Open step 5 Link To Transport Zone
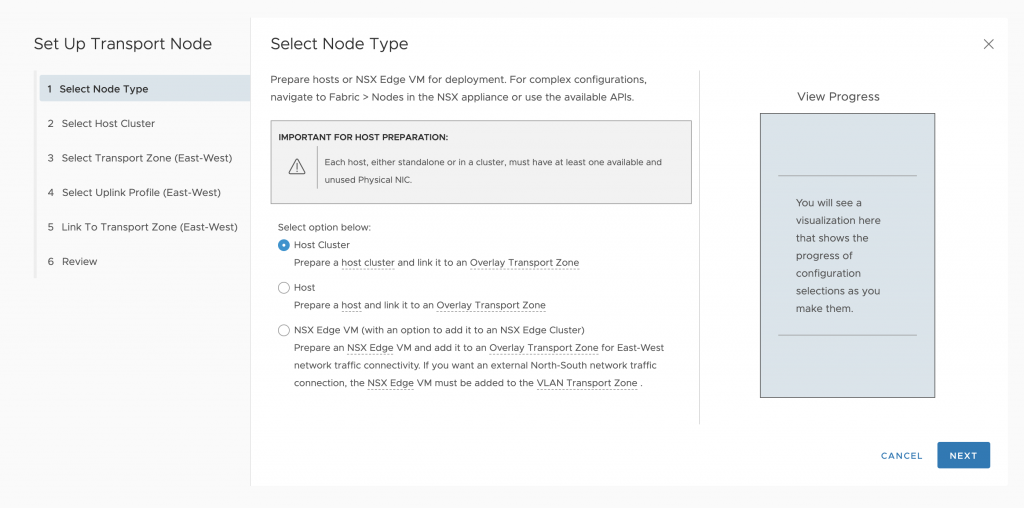This screenshot has width=1024, height=508. click(x=144, y=227)
